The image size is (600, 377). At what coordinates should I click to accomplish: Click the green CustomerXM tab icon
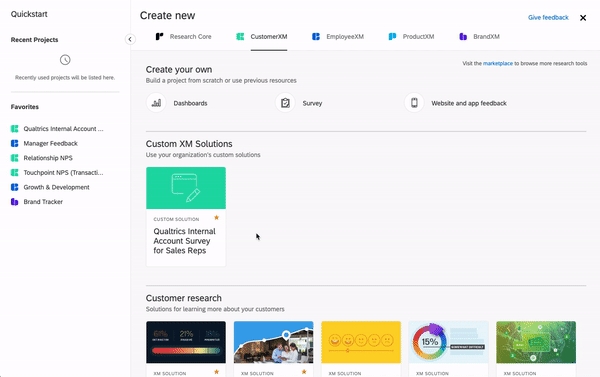[x=240, y=36]
